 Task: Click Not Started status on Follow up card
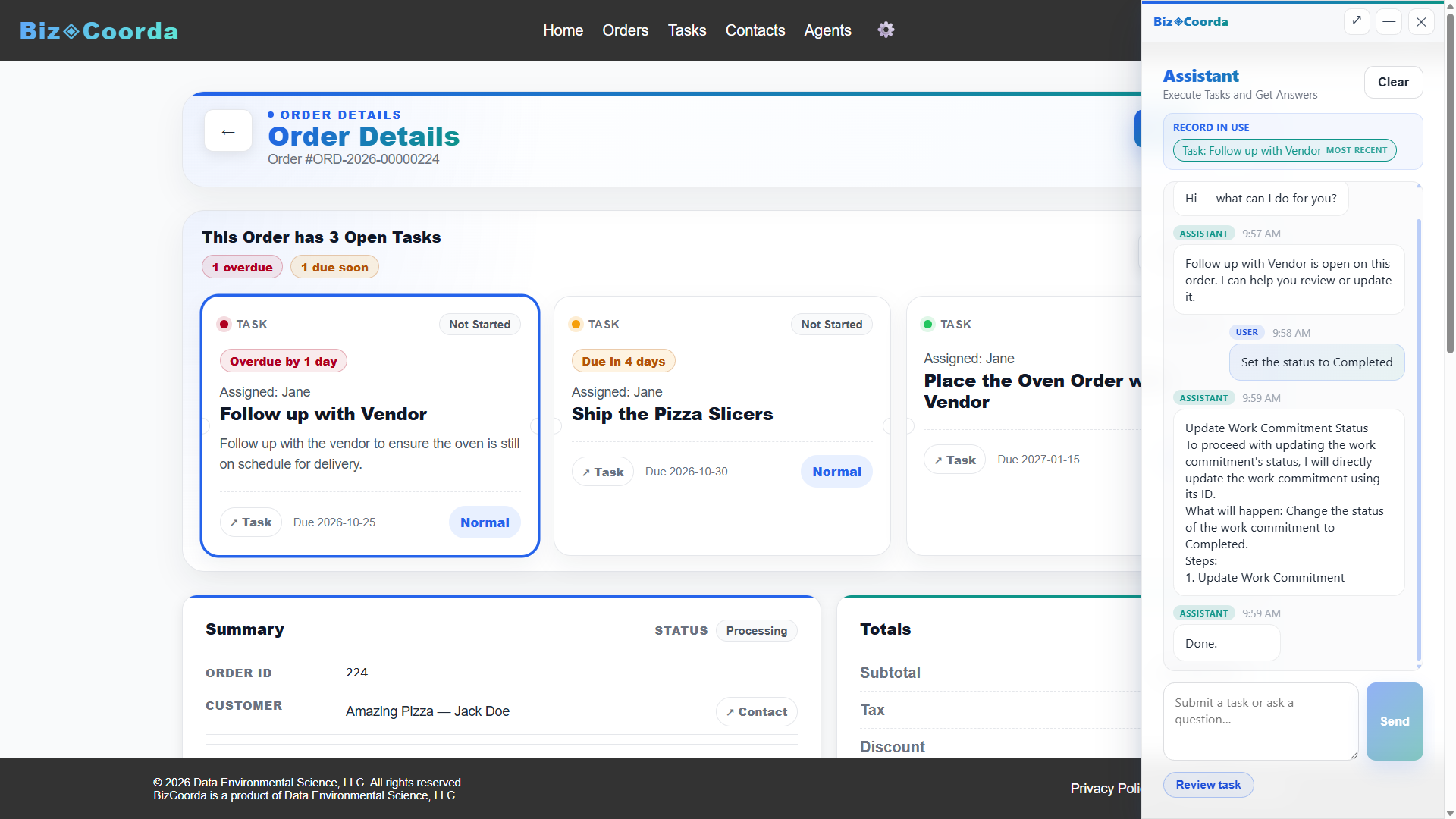point(480,324)
